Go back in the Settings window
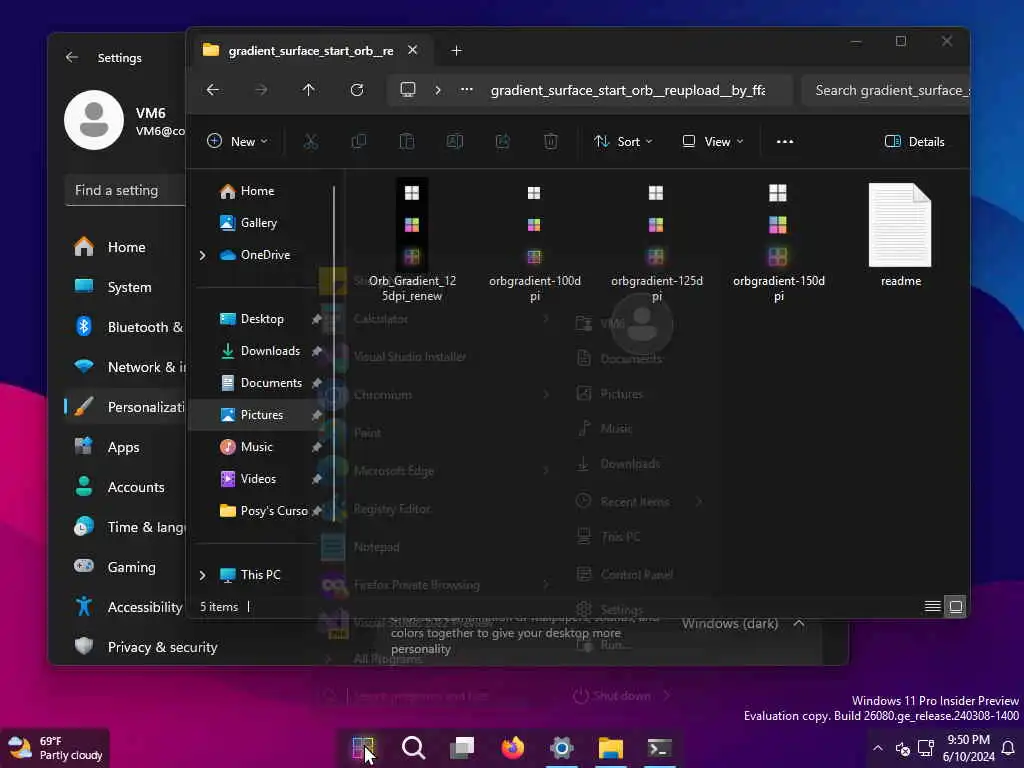This screenshot has width=1024, height=768. tap(72, 57)
